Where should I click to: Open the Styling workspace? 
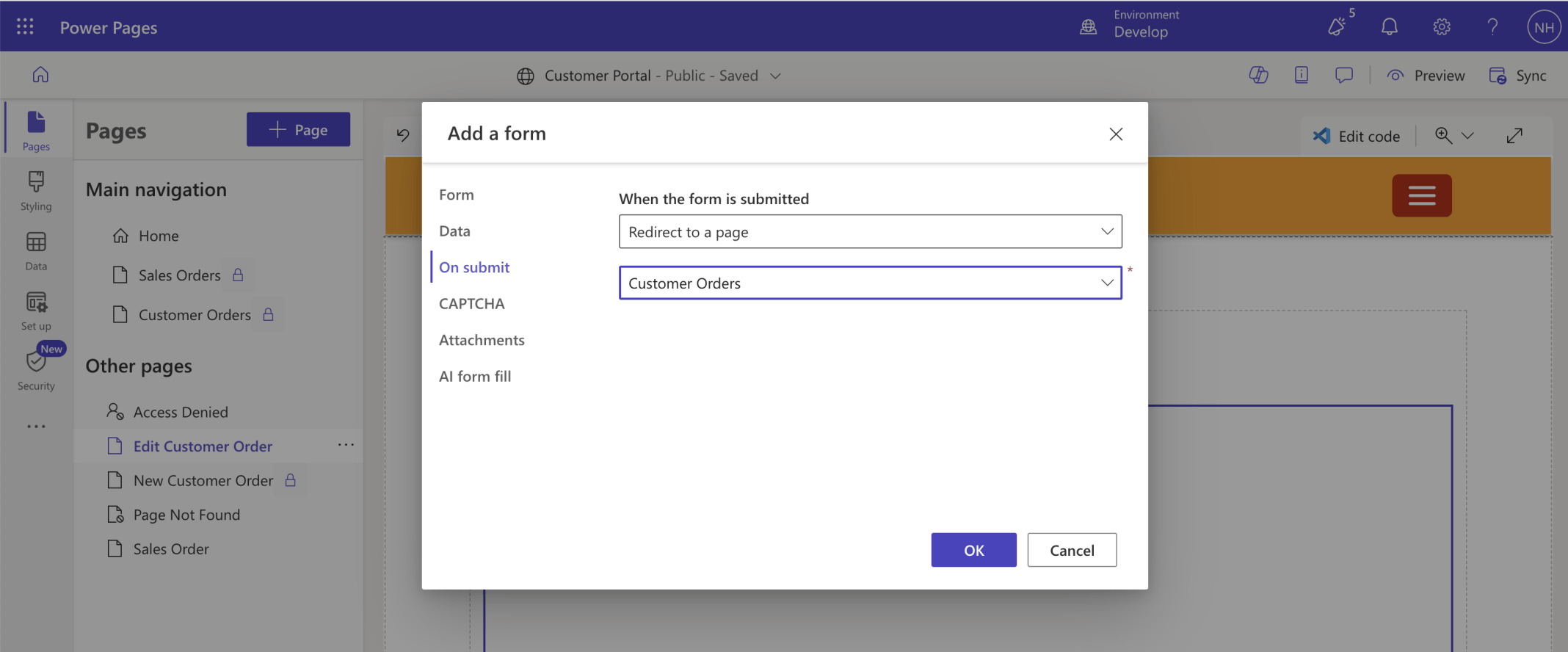tap(36, 191)
